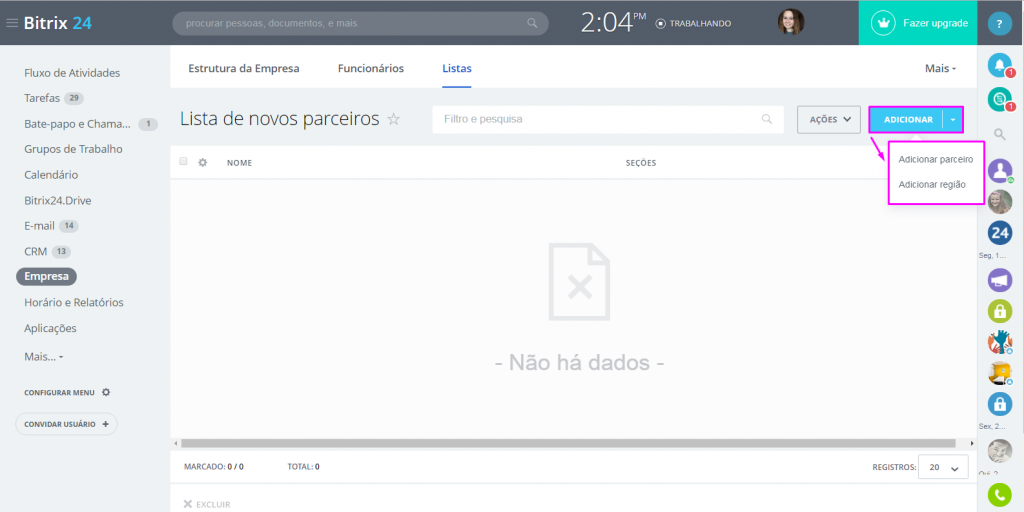Sort by the Nome column header

pos(240,163)
